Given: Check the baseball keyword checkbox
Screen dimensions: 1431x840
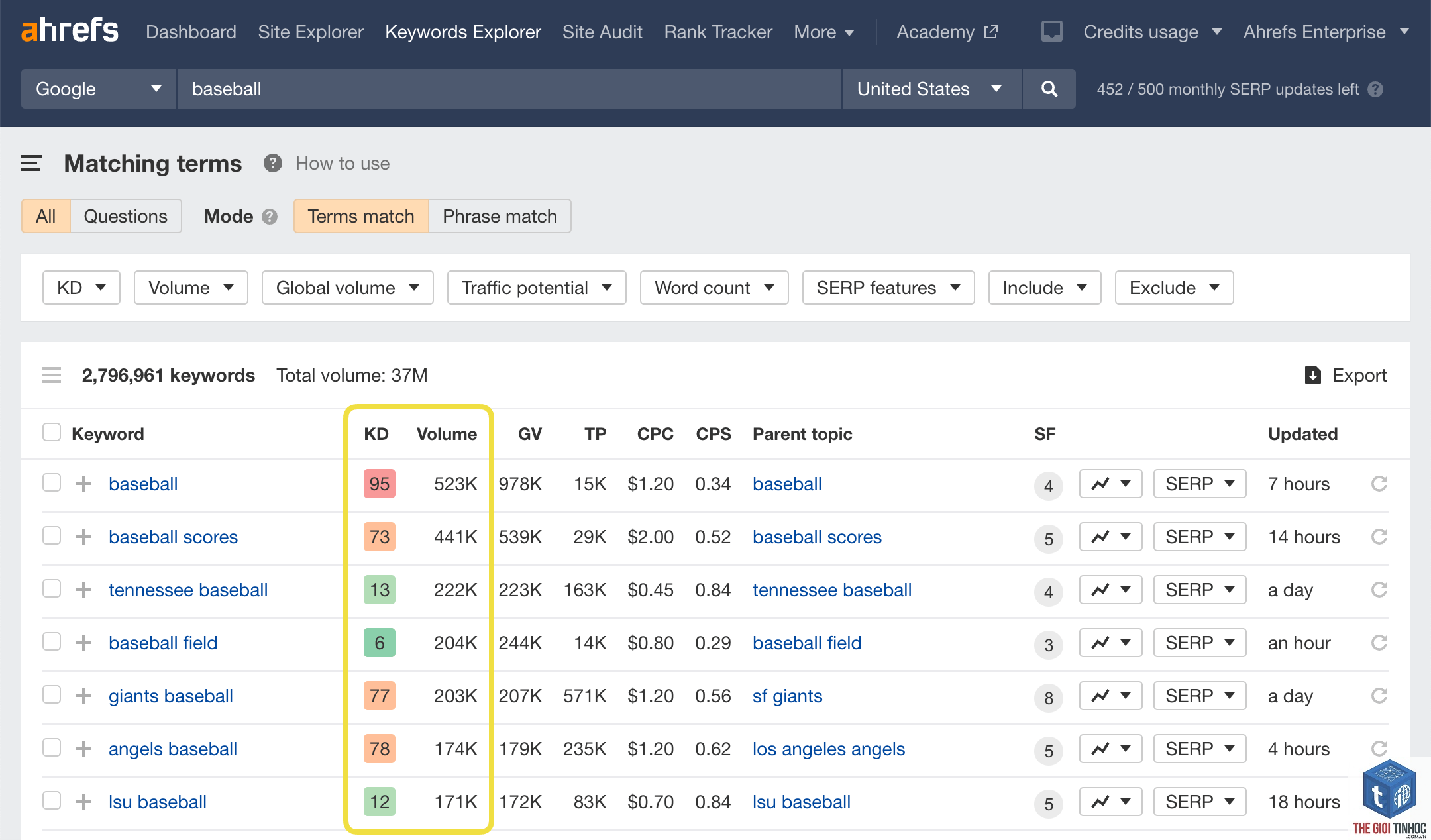Looking at the screenshot, I should [52, 482].
